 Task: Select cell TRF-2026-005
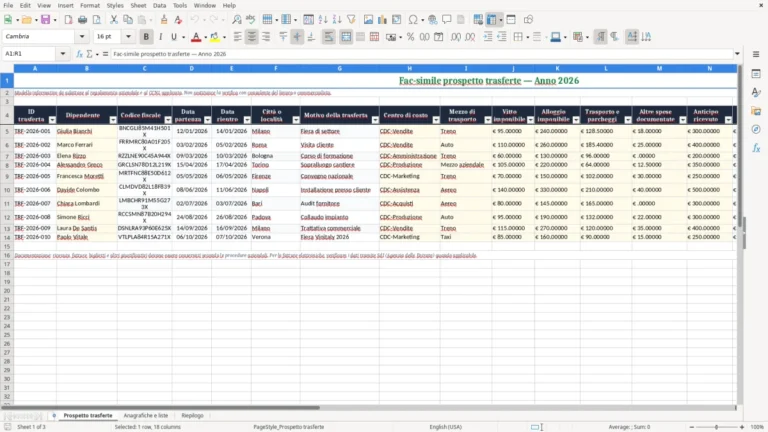point(35,176)
